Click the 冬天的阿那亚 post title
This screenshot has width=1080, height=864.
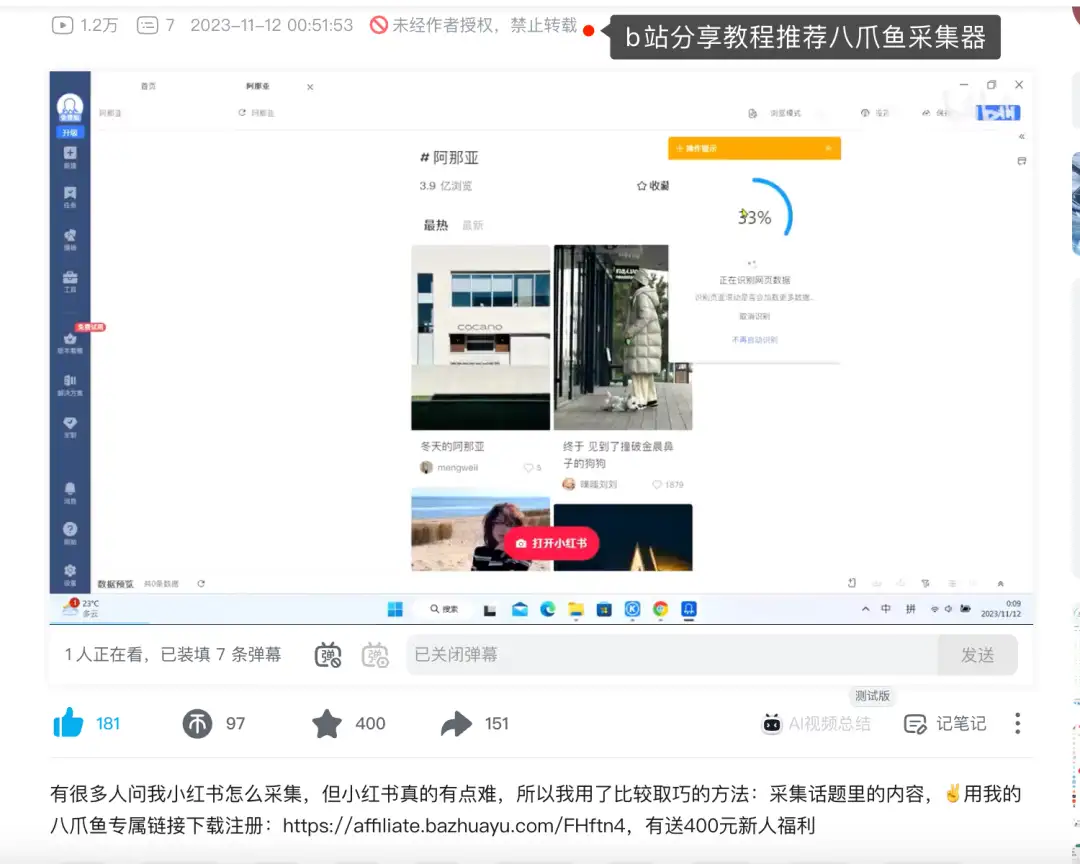(453, 446)
